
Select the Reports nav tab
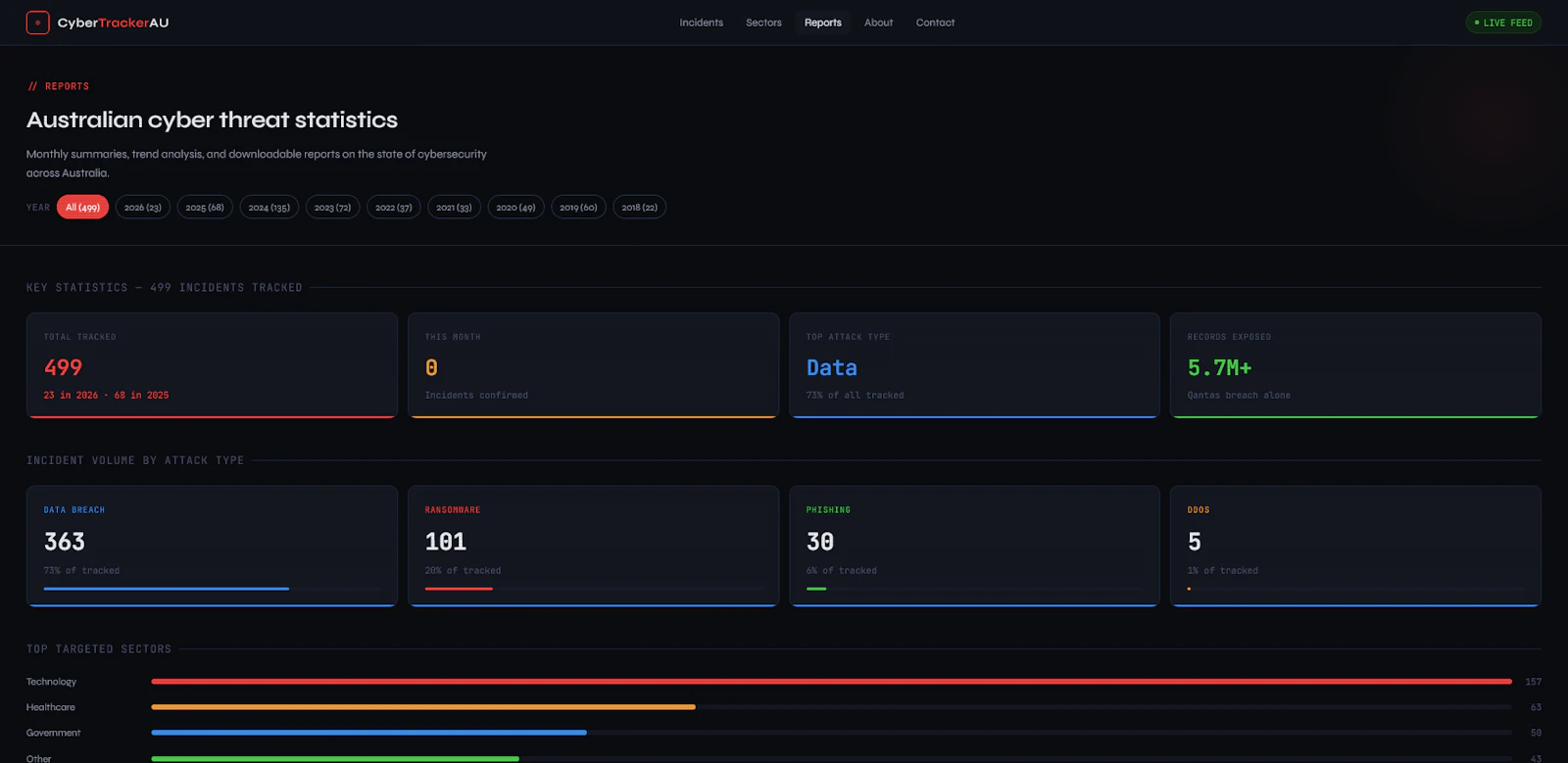pos(823,23)
